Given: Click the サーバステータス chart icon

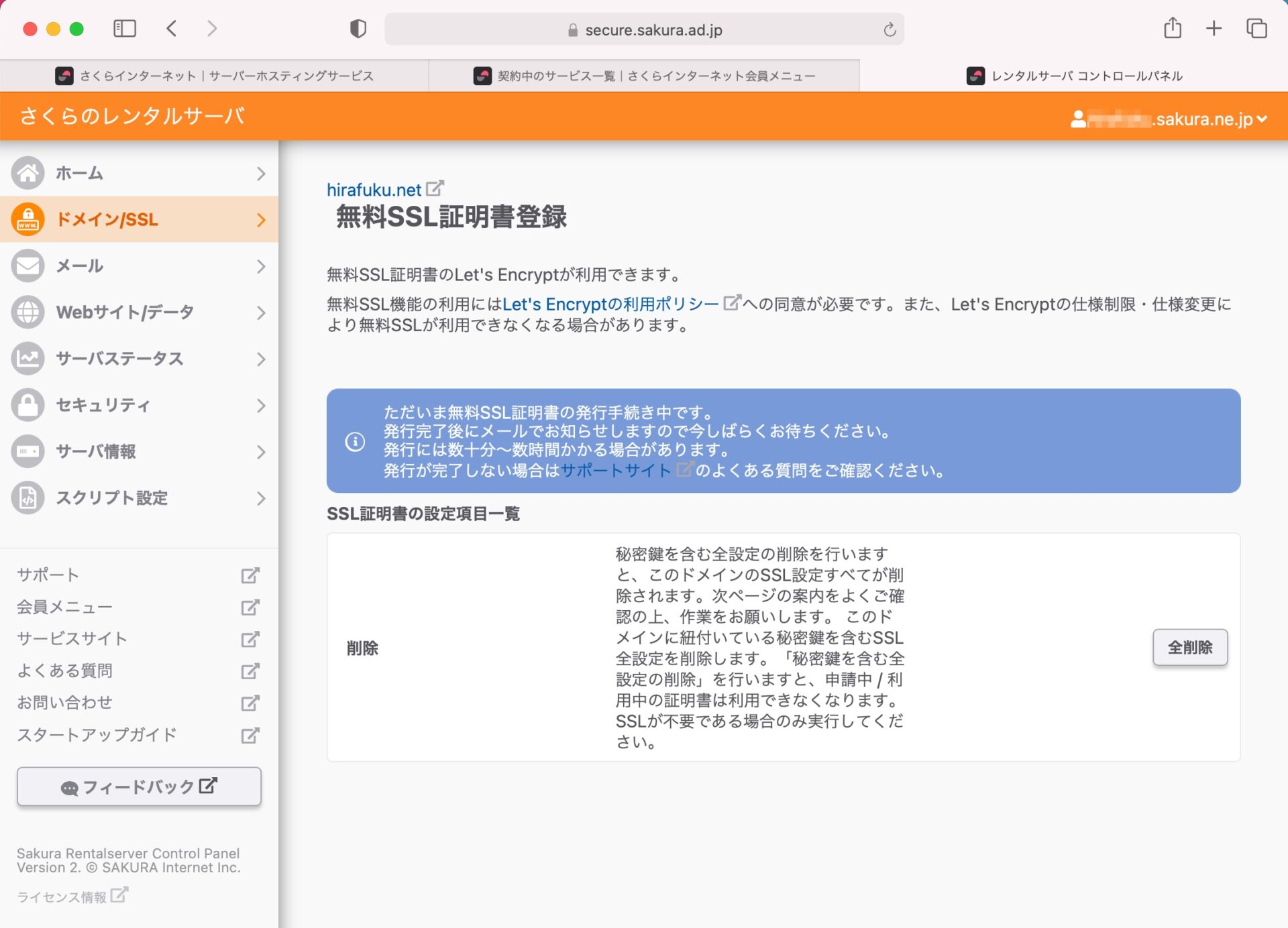Looking at the screenshot, I should point(28,359).
